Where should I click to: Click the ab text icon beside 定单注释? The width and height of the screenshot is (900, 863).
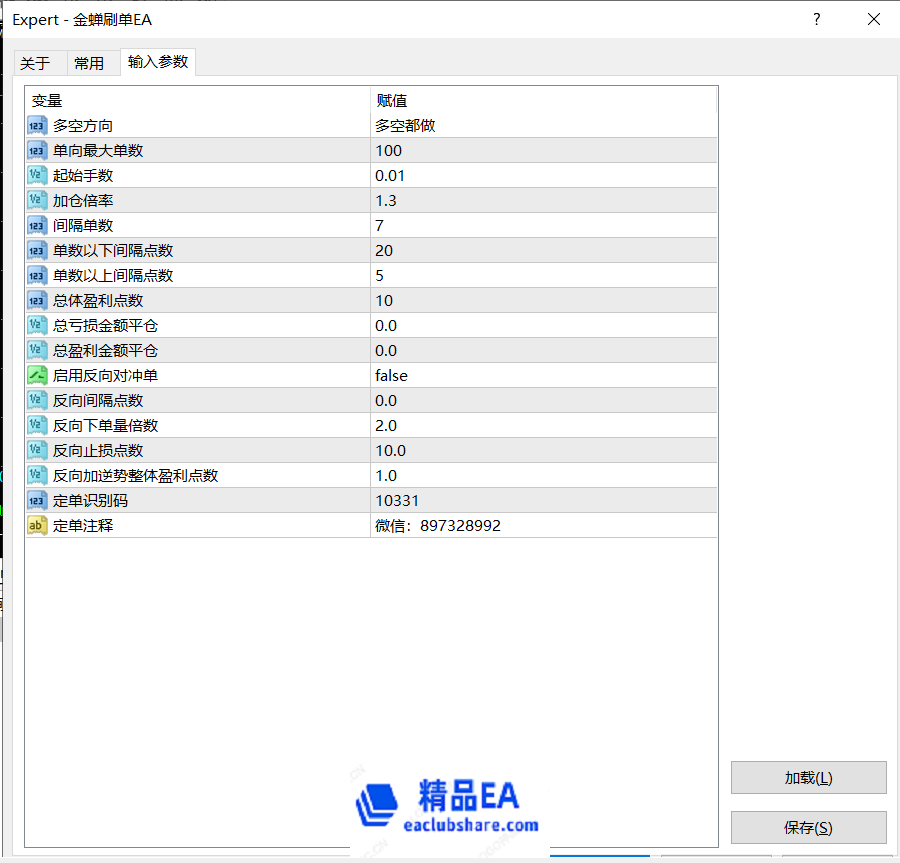pyautogui.click(x=37, y=525)
